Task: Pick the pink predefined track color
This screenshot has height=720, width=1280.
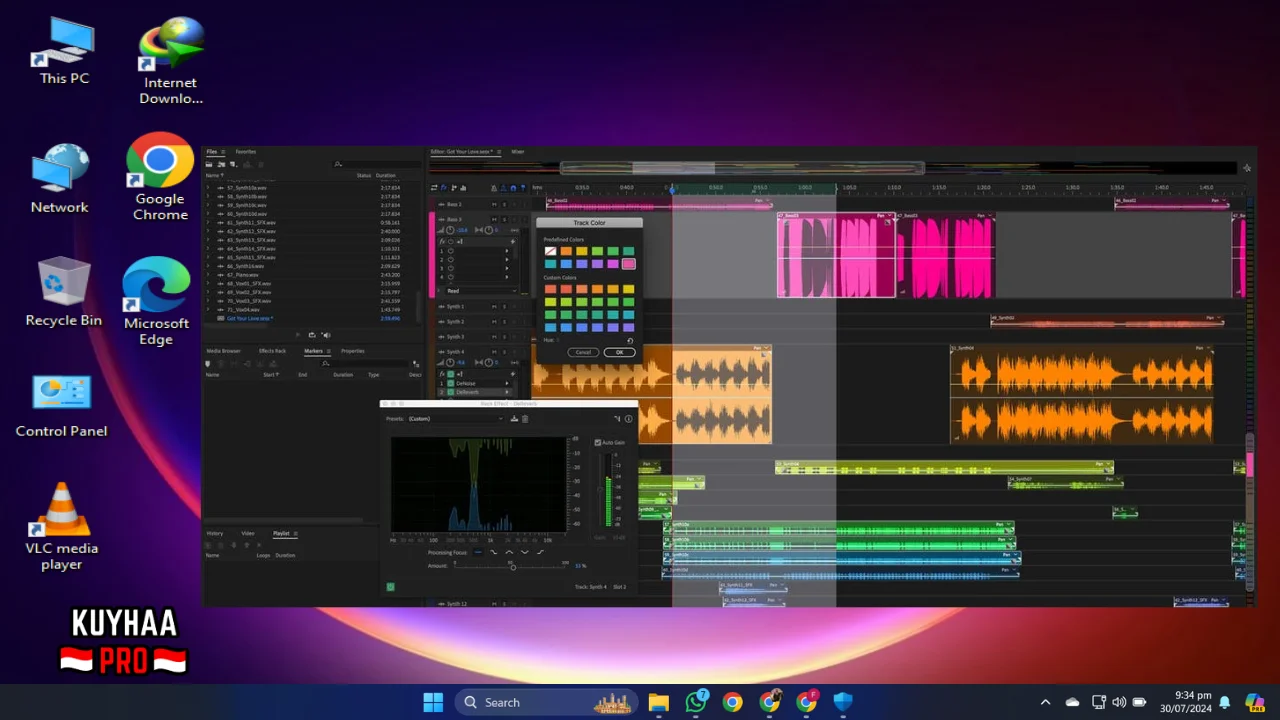Action: coord(628,264)
